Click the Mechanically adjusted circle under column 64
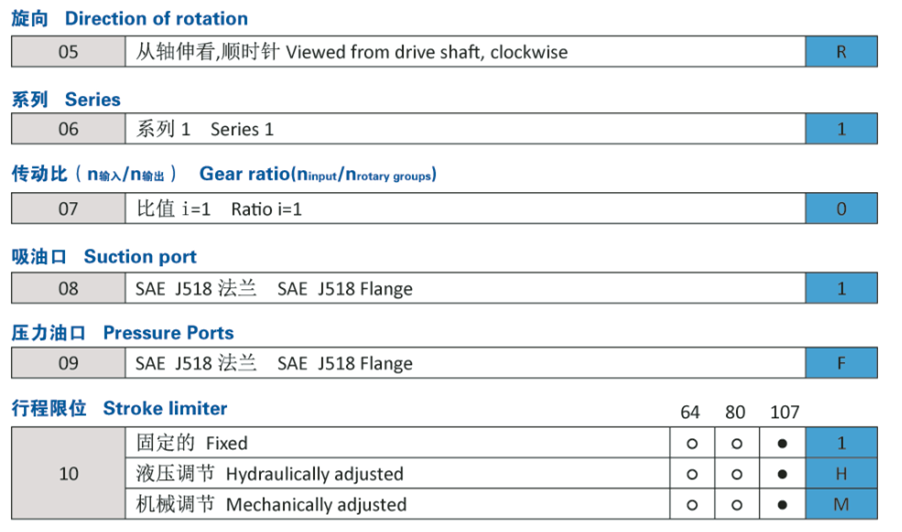The image size is (902, 532). 690,504
